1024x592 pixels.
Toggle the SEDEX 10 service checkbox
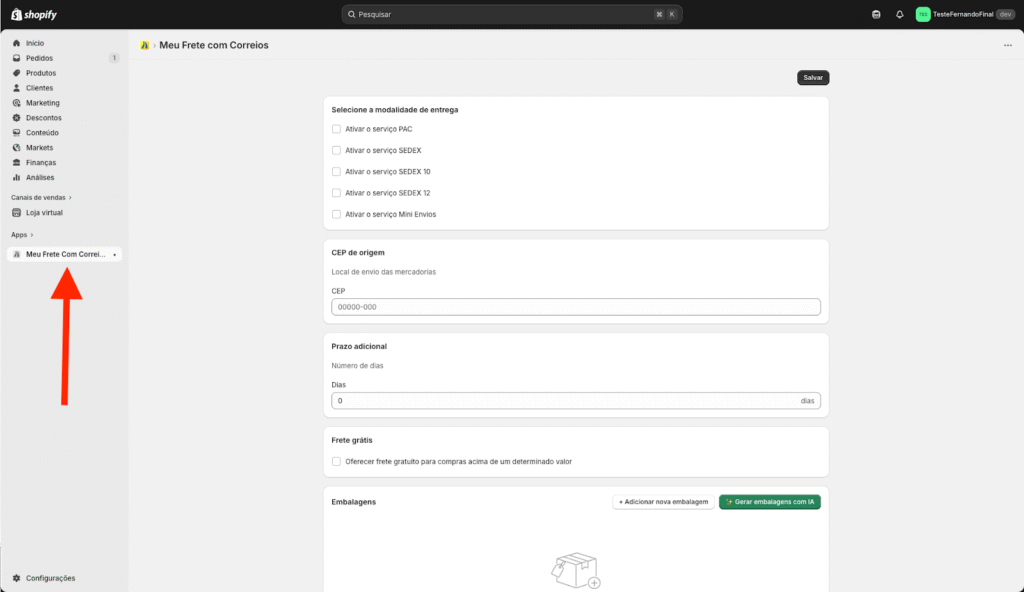(336, 171)
